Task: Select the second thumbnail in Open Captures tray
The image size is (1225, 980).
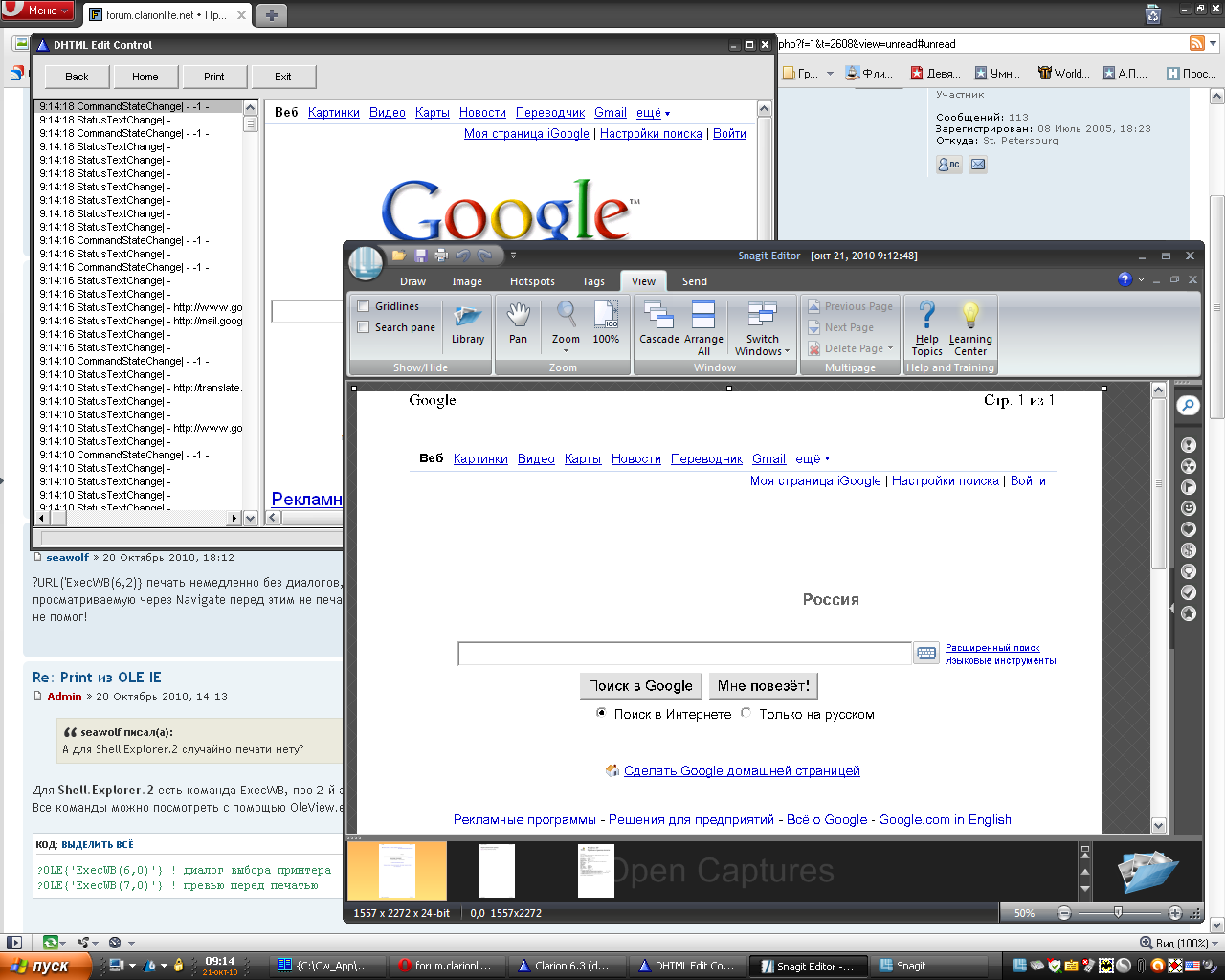Action: click(497, 870)
